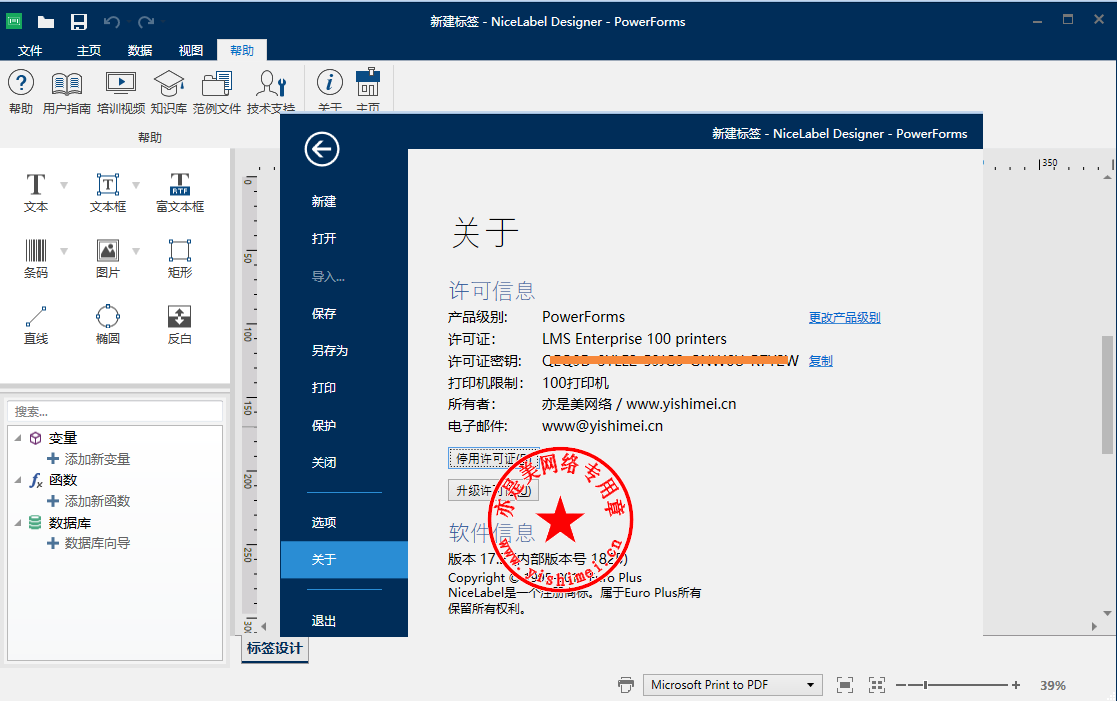Select the 标签设计 label design tab
Screen dimensions: 1117x701
point(275,648)
